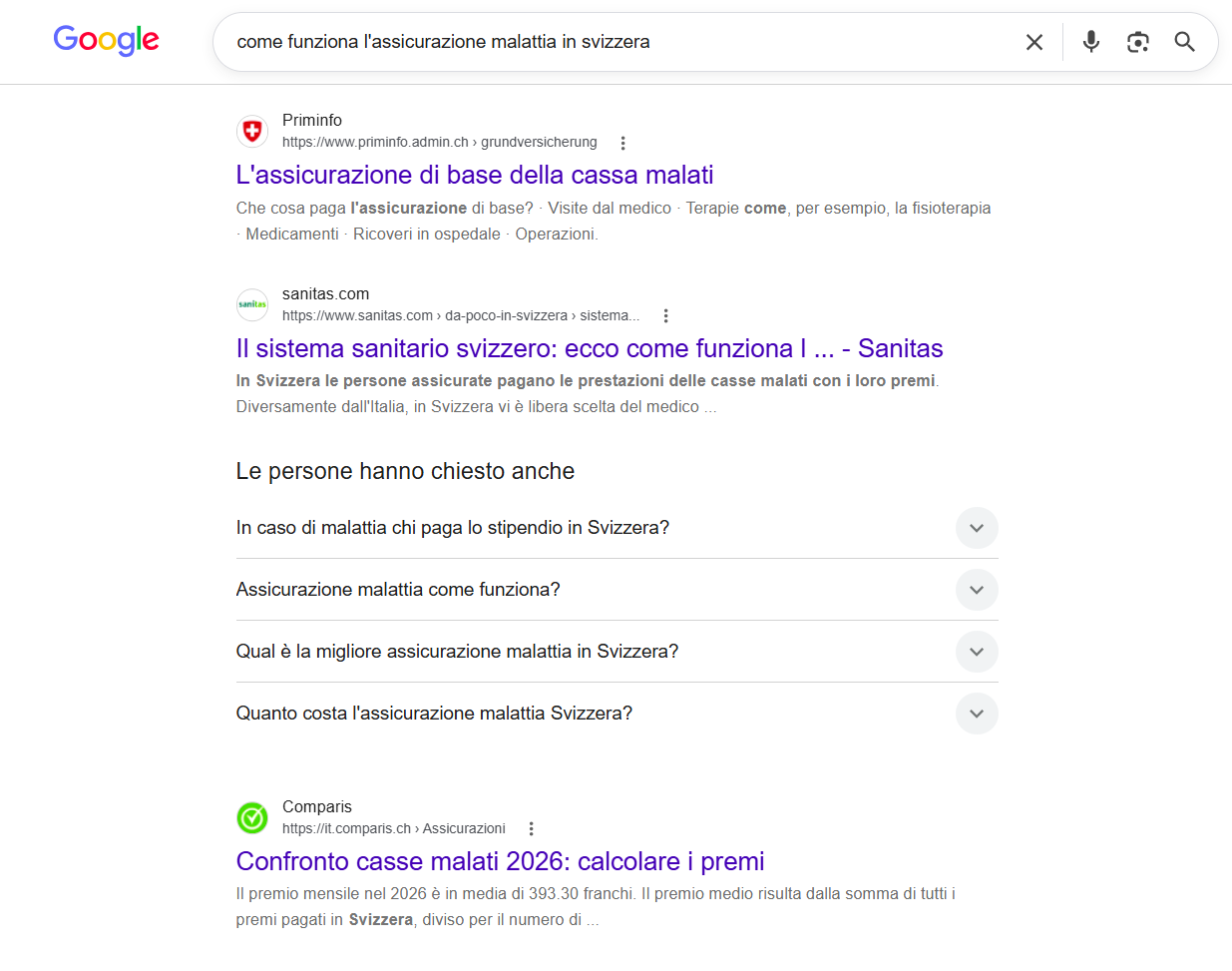This screenshot has width=1232, height=971.
Task: Click the sanitas.com site name
Action: click(325, 293)
